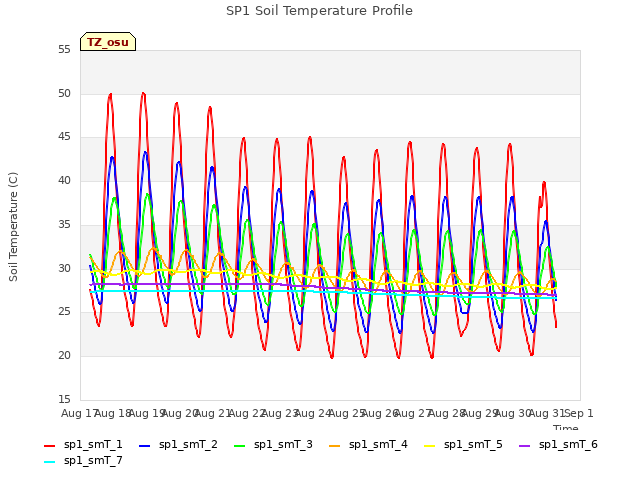Click the orange sp1_smT_4 legend color marker
640x480 pixels.
(x=334, y=446)
